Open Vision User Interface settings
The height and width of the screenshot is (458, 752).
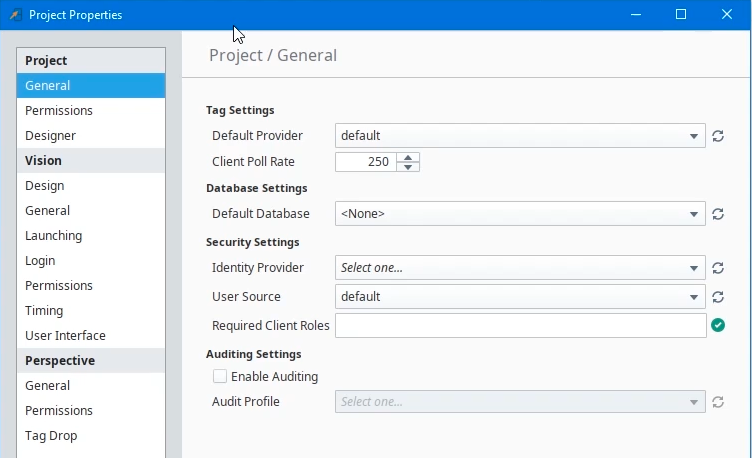[91, 335]
